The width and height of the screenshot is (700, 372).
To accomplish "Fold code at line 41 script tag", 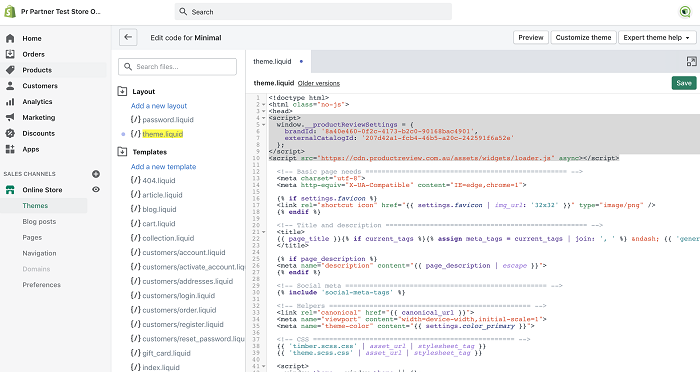I will click(x=264, y=366).
